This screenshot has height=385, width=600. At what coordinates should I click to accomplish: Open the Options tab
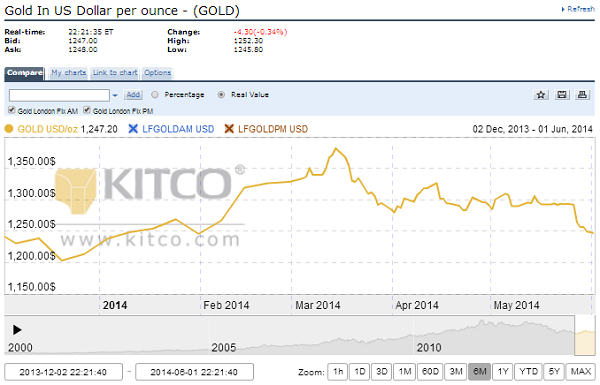tap(157, 73)
